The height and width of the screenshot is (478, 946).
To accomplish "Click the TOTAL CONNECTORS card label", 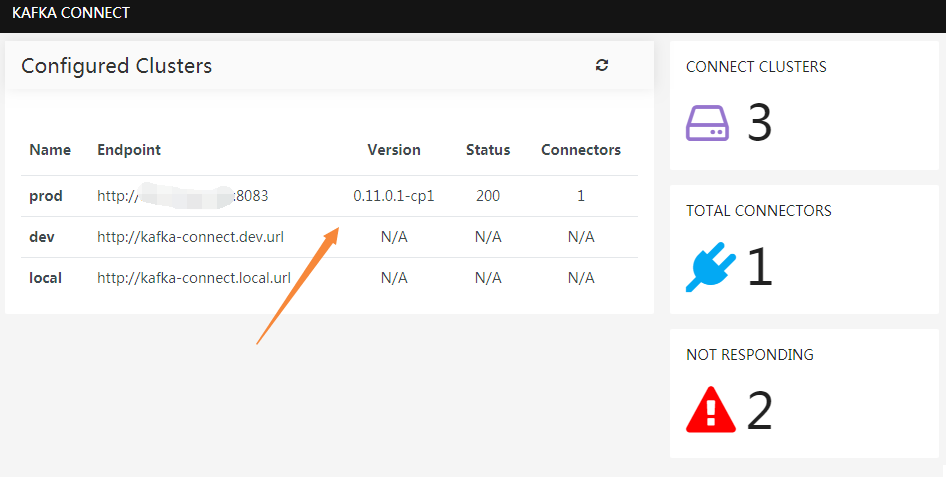I will 758,211.
